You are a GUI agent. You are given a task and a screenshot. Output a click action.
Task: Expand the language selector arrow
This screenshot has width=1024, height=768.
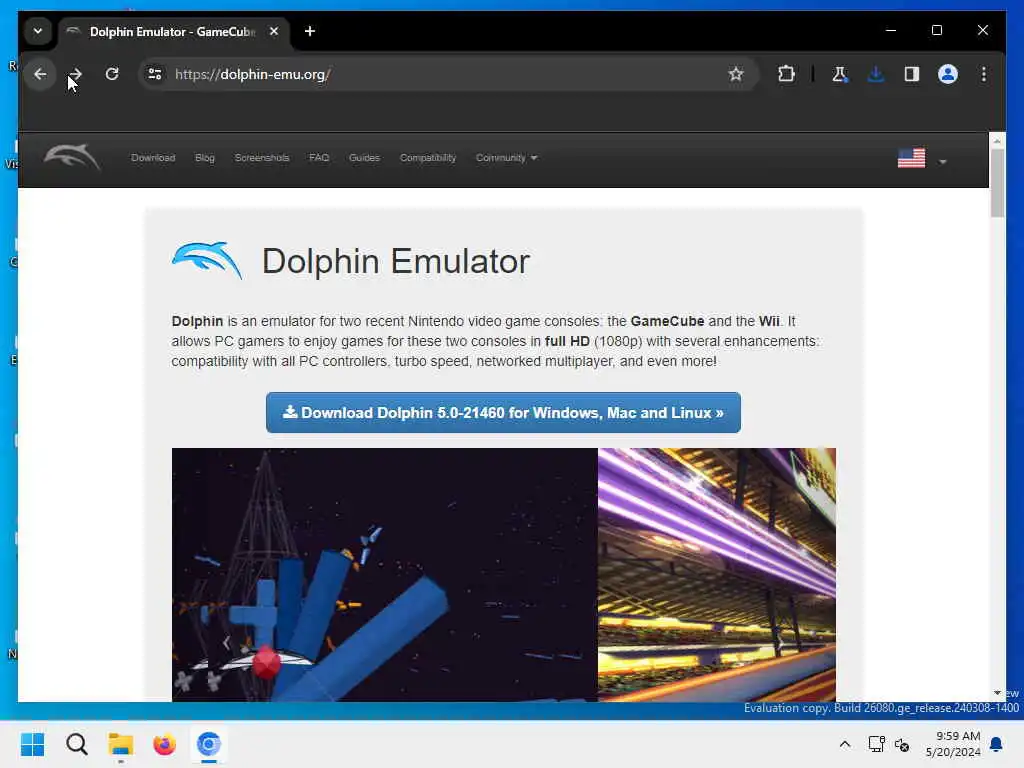(942, 161)
